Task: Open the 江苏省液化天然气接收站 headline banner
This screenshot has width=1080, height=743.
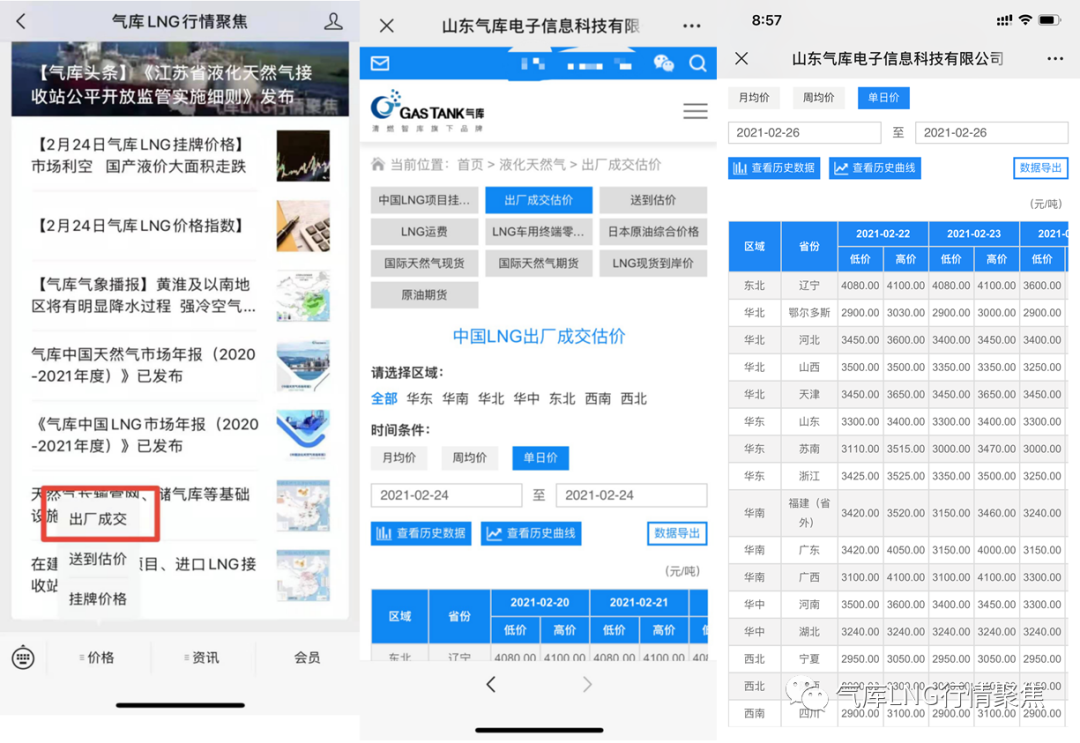Action: pos(180,79)
